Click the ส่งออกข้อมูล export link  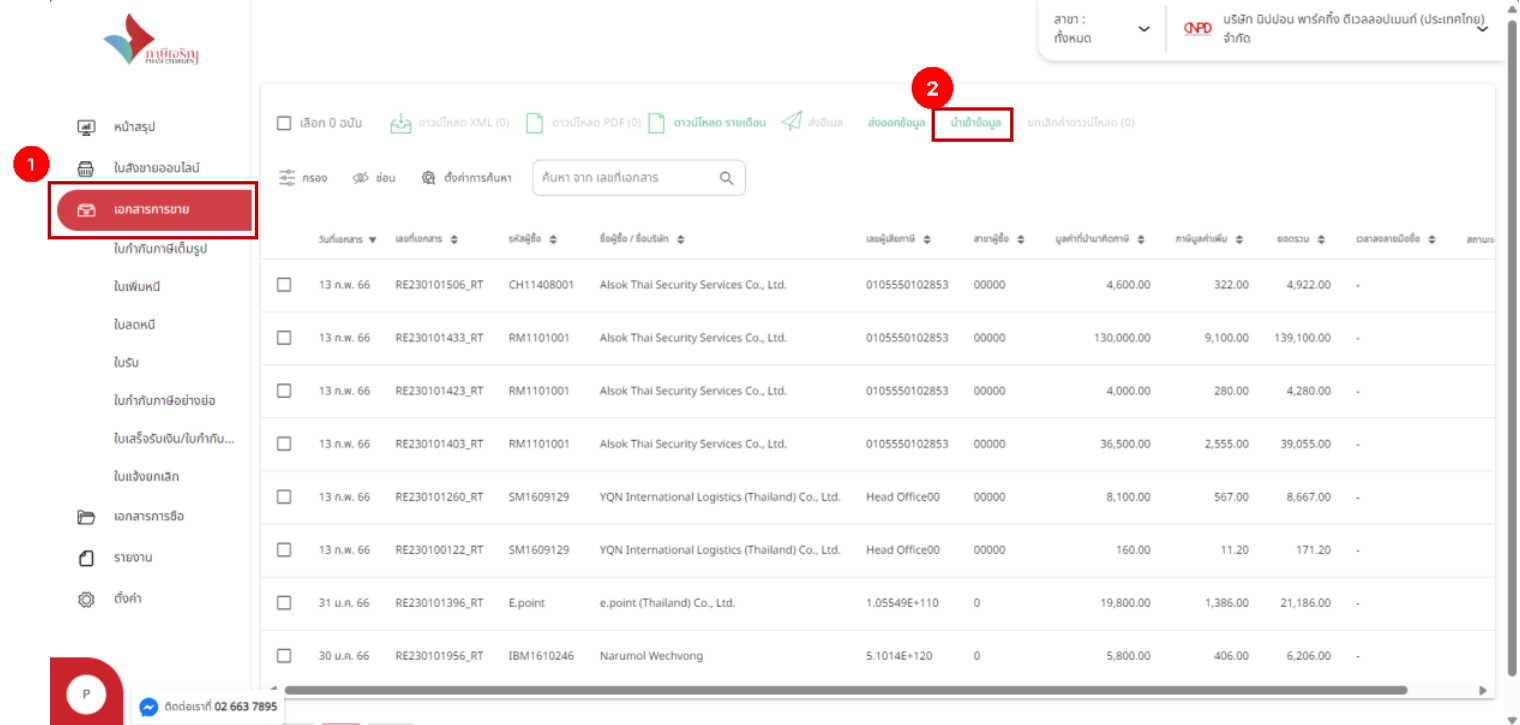pyautogui.click(x=897, y=123)
